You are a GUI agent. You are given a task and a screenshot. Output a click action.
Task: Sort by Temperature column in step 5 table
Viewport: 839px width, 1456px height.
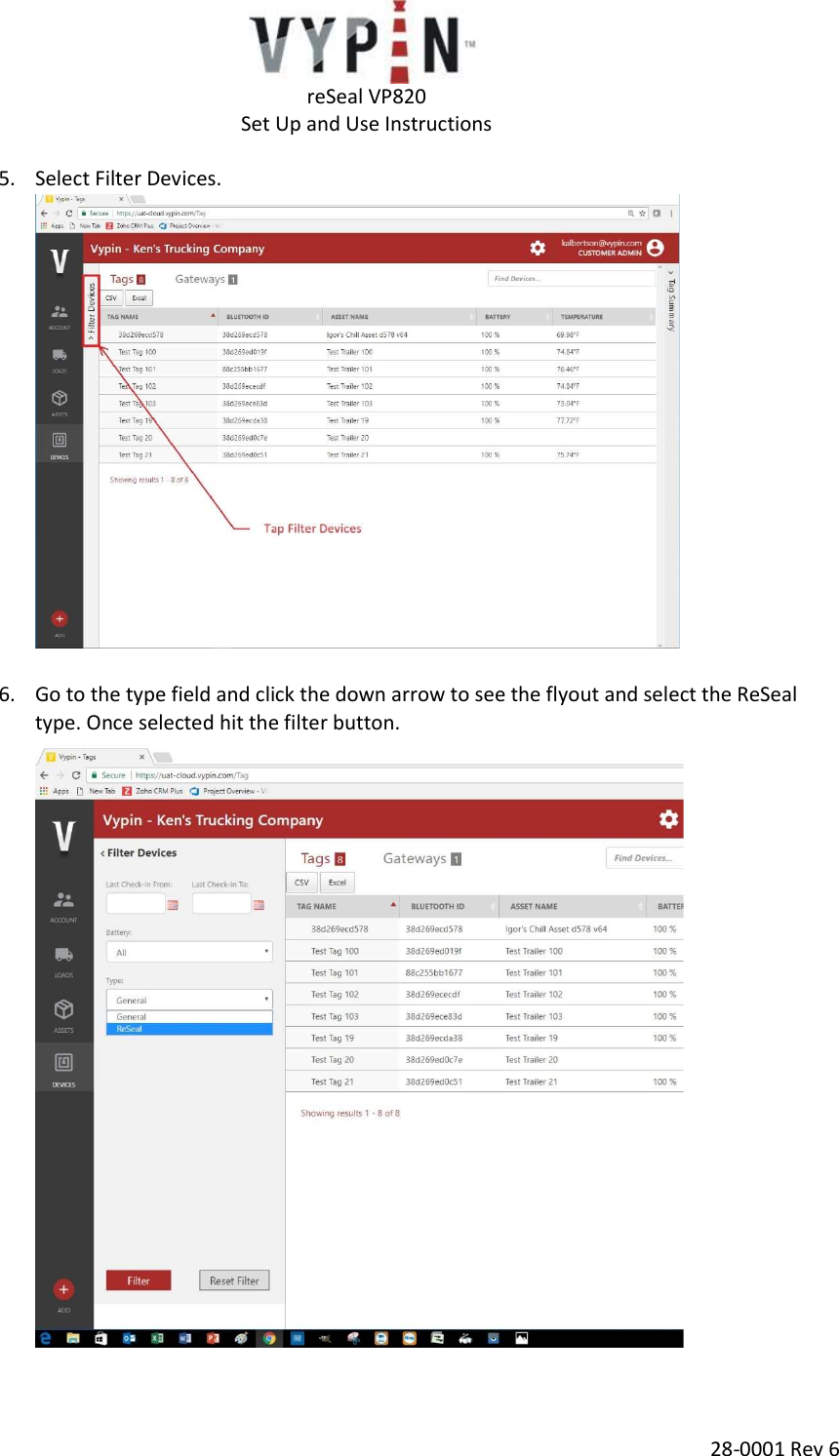point(605,317)
